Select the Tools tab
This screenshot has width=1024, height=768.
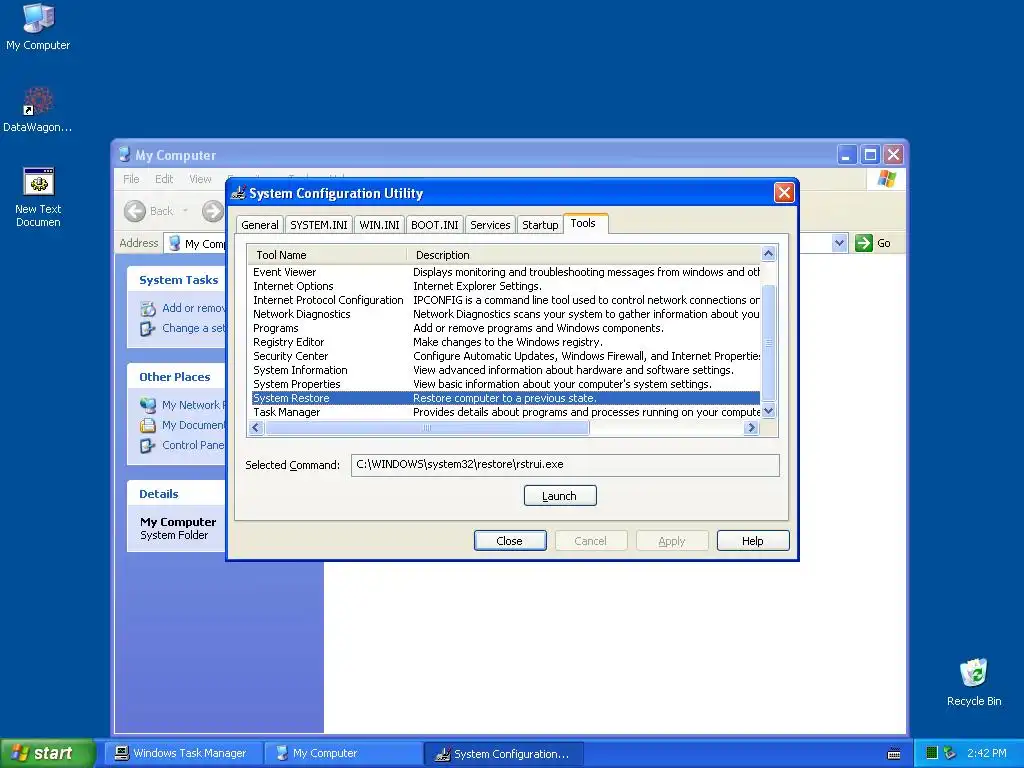point(583,223)
